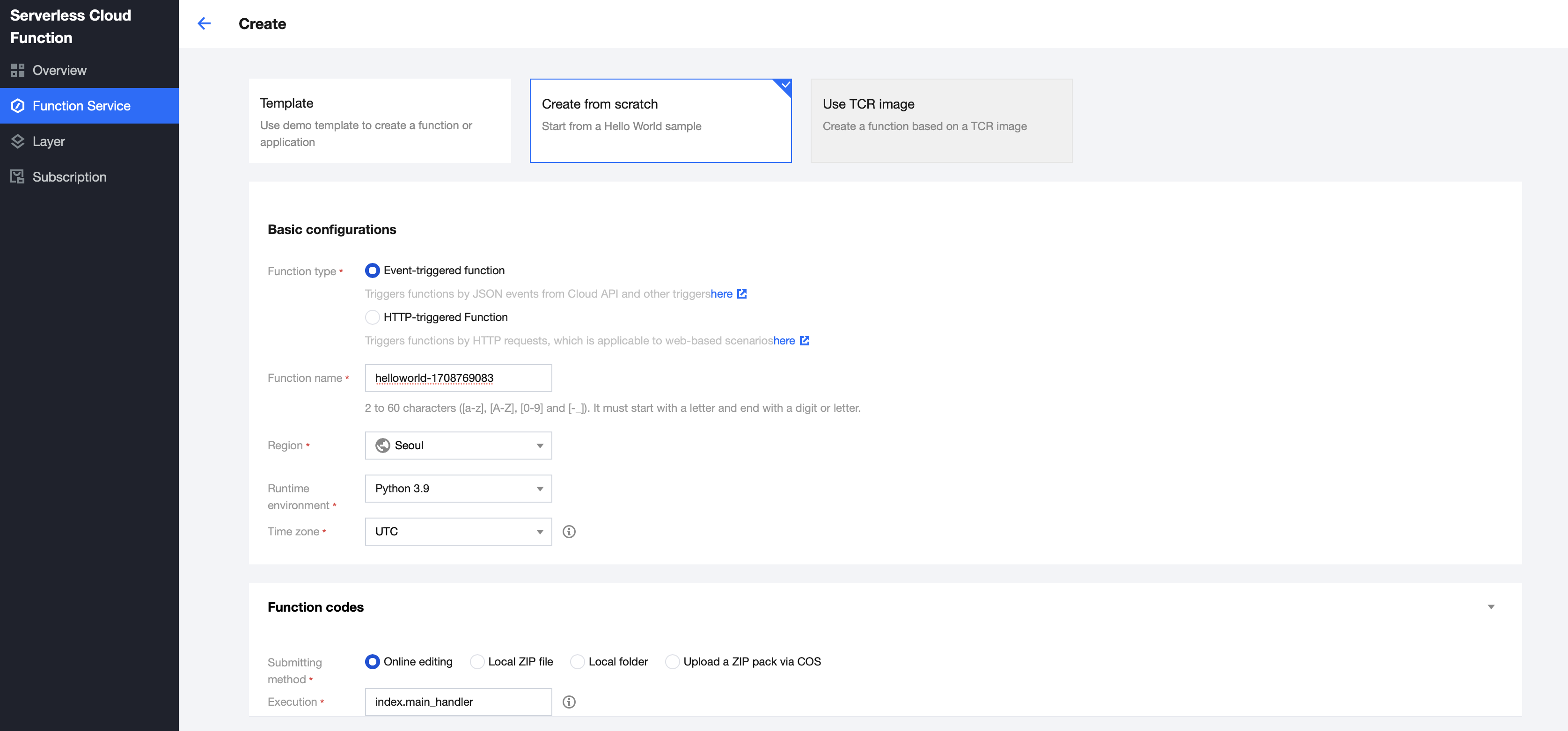
Task: Click info icon beside Time zone dropdown
Action: [569, 531]
